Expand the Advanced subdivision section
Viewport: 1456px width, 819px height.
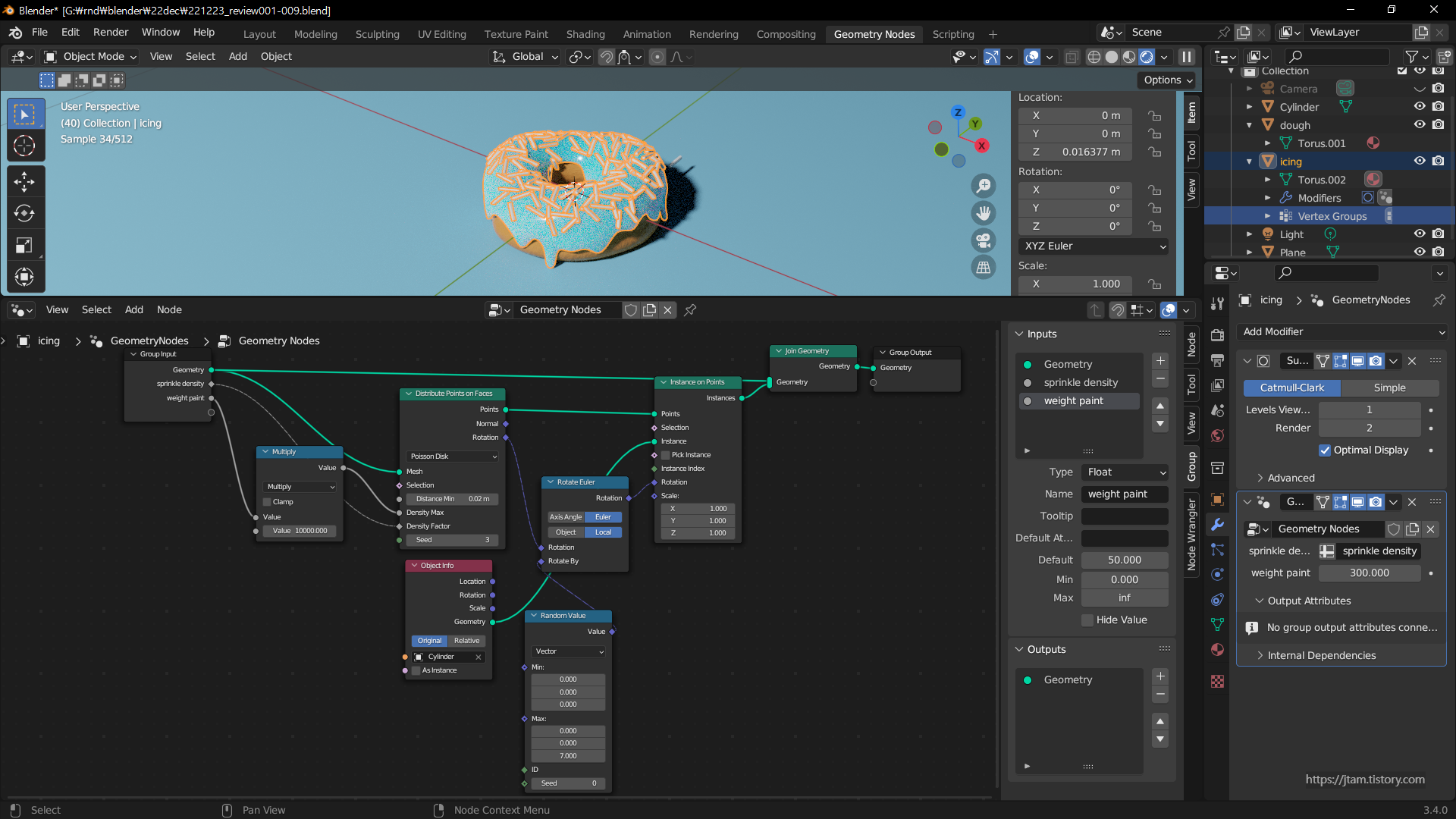pyautogui.click(x=1291, y=479)
